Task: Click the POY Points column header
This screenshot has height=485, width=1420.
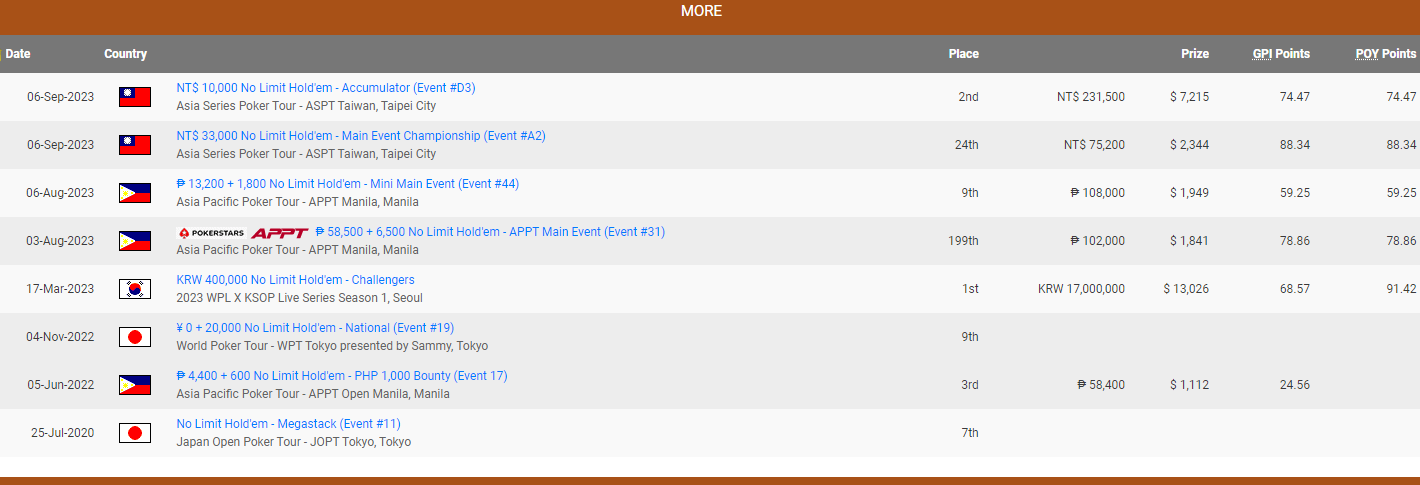Action: [1385, 54]
